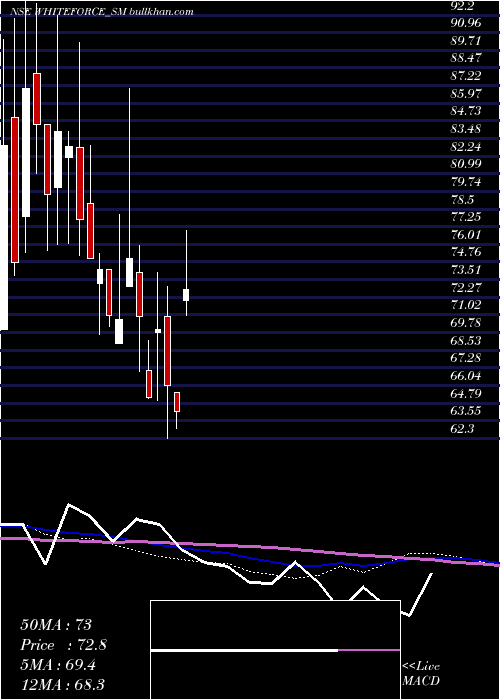The height and width of the screenshot is (700, 500).
Task: Click the 84.73 price axis label
Action: click(x=466, y=111)
